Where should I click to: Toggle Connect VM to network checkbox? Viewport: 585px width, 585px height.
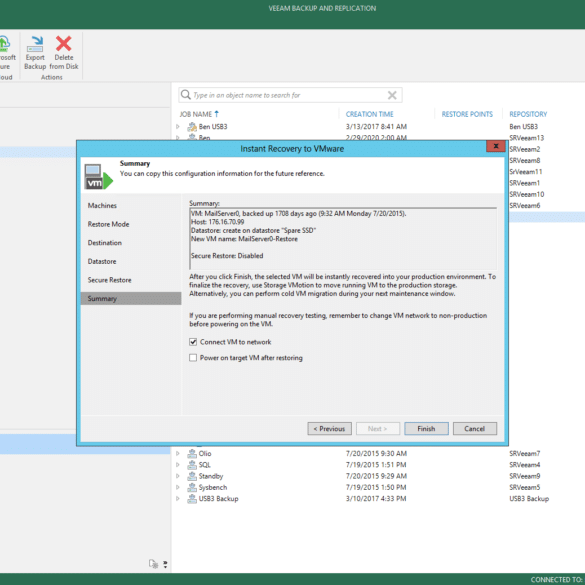(193, 342)
